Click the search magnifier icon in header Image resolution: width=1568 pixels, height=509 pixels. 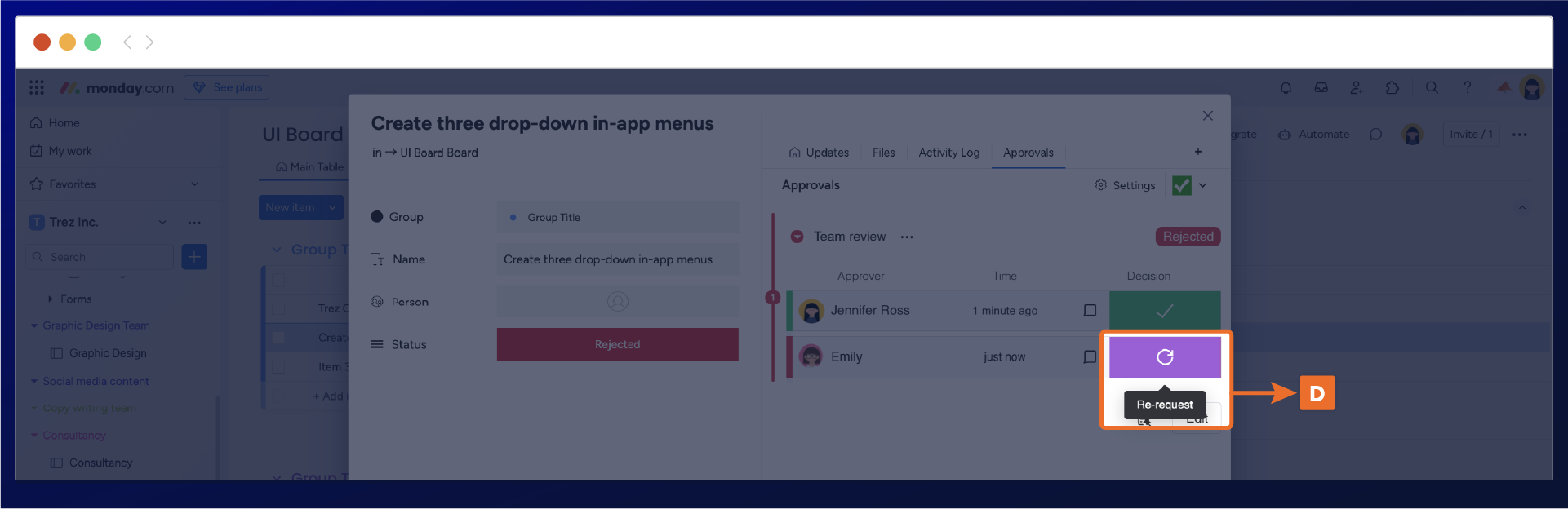(1432, 88)
